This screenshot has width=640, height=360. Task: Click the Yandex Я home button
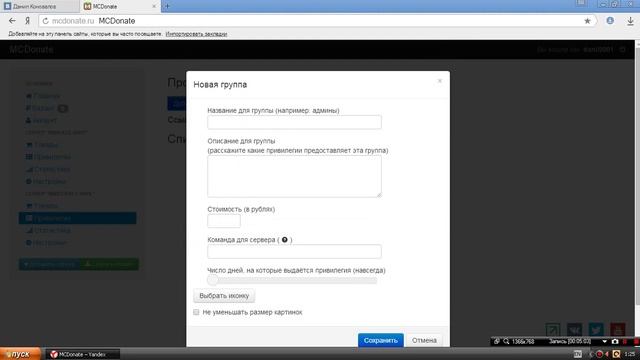(x=27, y=21)
